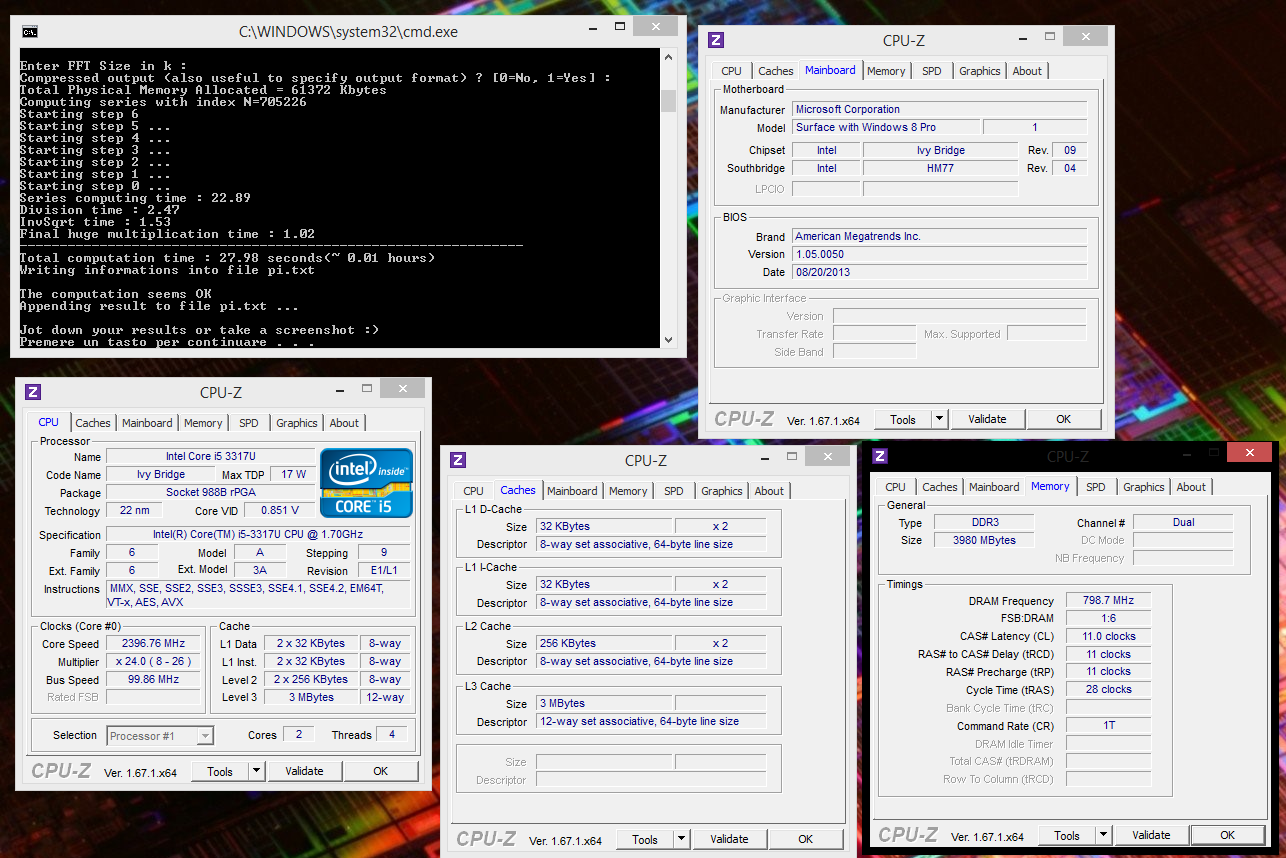1286x858 pixels.
Task: Switch to Mainboard tab in CPU window
Action: tap(147, 423)
